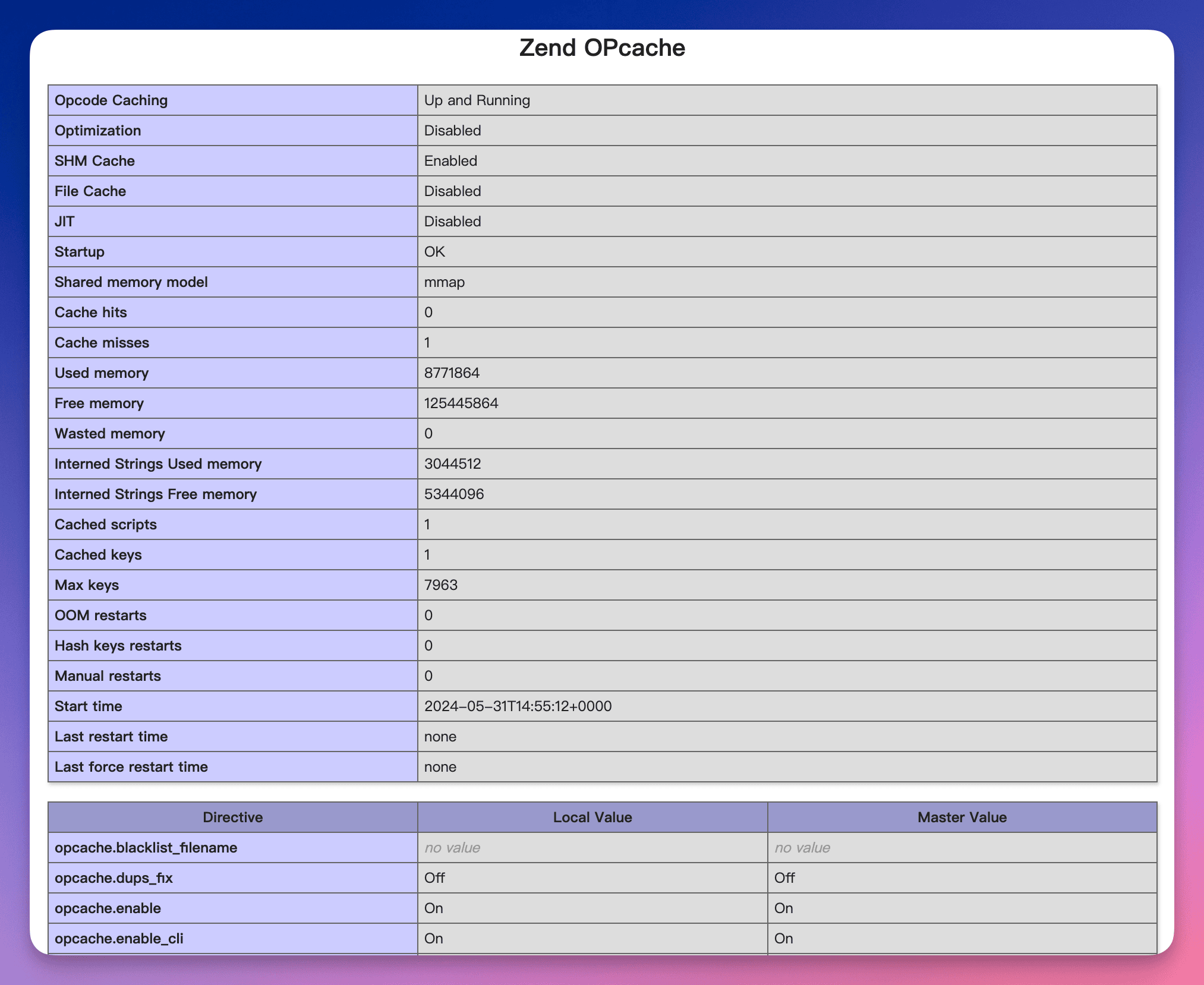
Task: Click the Cached scripts value 1
Action: (427, 525)
